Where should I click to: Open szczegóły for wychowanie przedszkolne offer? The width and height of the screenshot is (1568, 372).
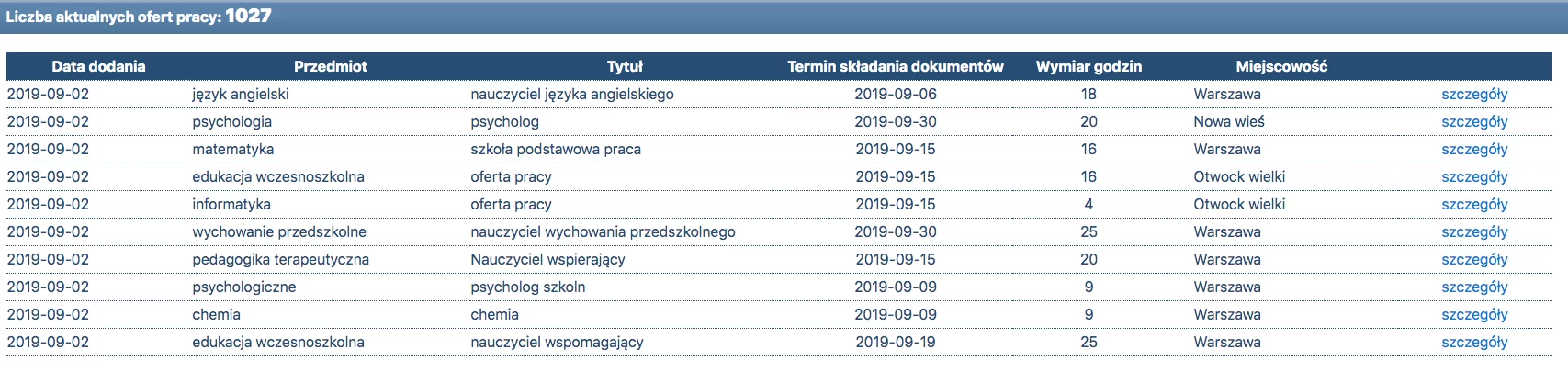click(x=1474, y=232)
